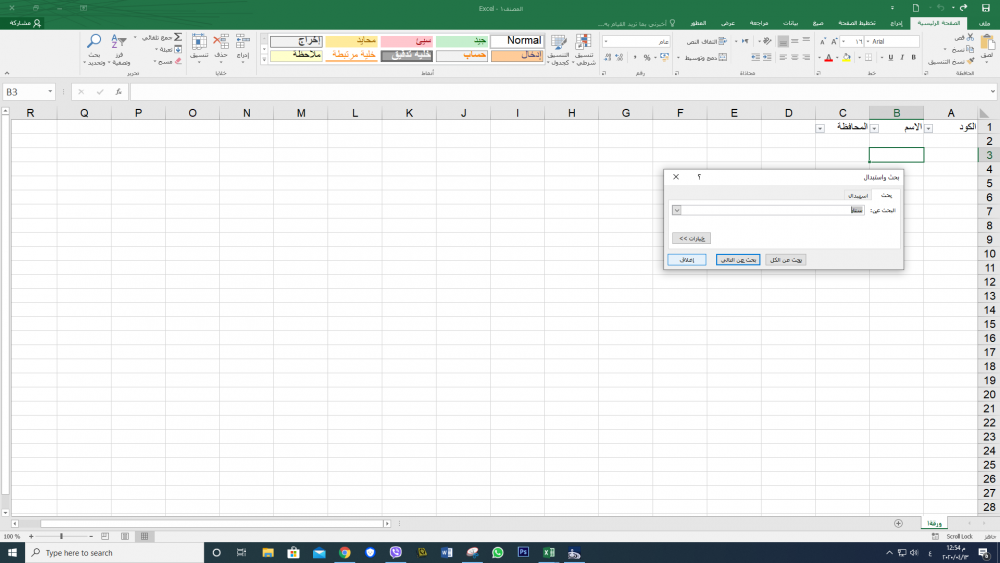The width and height of the screenshot is (1000, 563).
Task: Click Find Next button in dialog
Action: (738, 260)
